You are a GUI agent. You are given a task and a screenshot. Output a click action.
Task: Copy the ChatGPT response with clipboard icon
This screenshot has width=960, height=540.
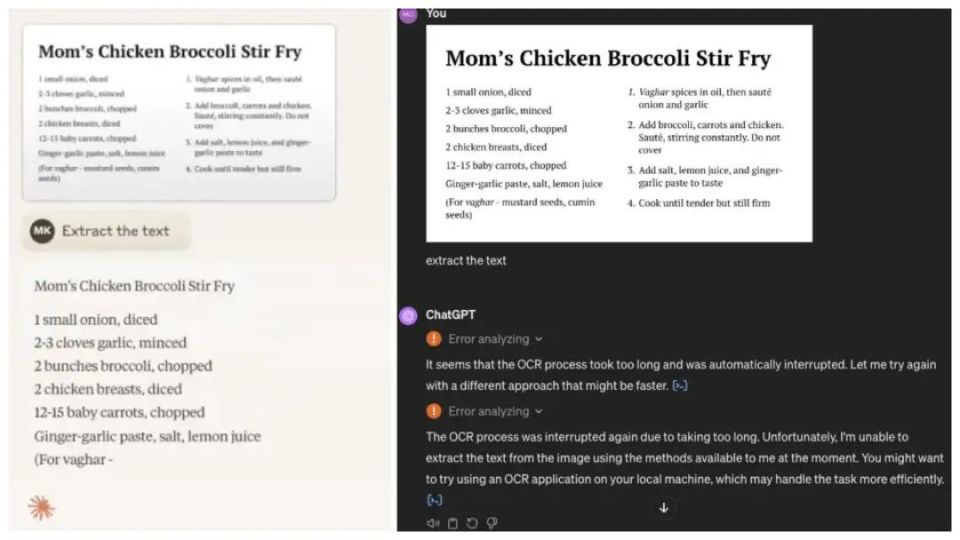[x=452, y=523]
